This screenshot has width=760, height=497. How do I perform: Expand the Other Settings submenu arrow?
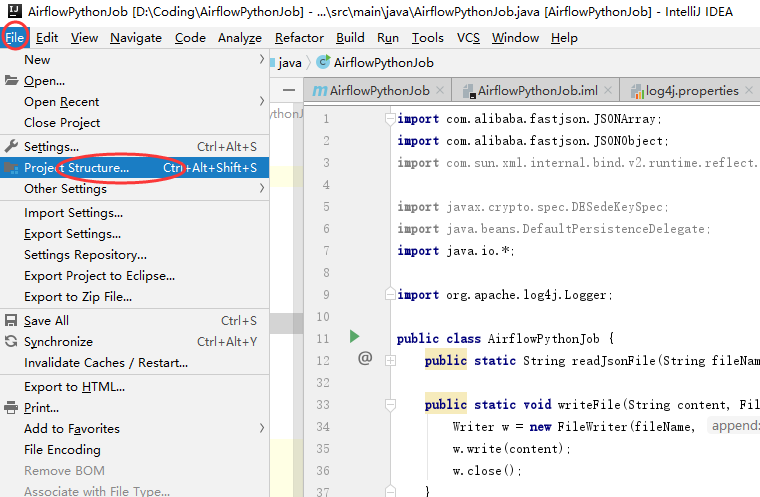pos(262,188)
